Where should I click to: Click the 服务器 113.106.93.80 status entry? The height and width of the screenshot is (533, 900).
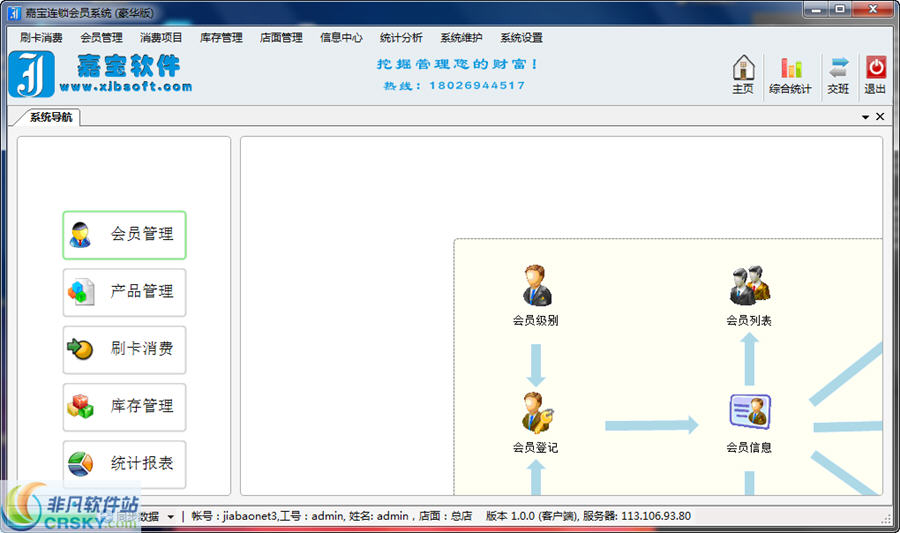click(637, 516)
